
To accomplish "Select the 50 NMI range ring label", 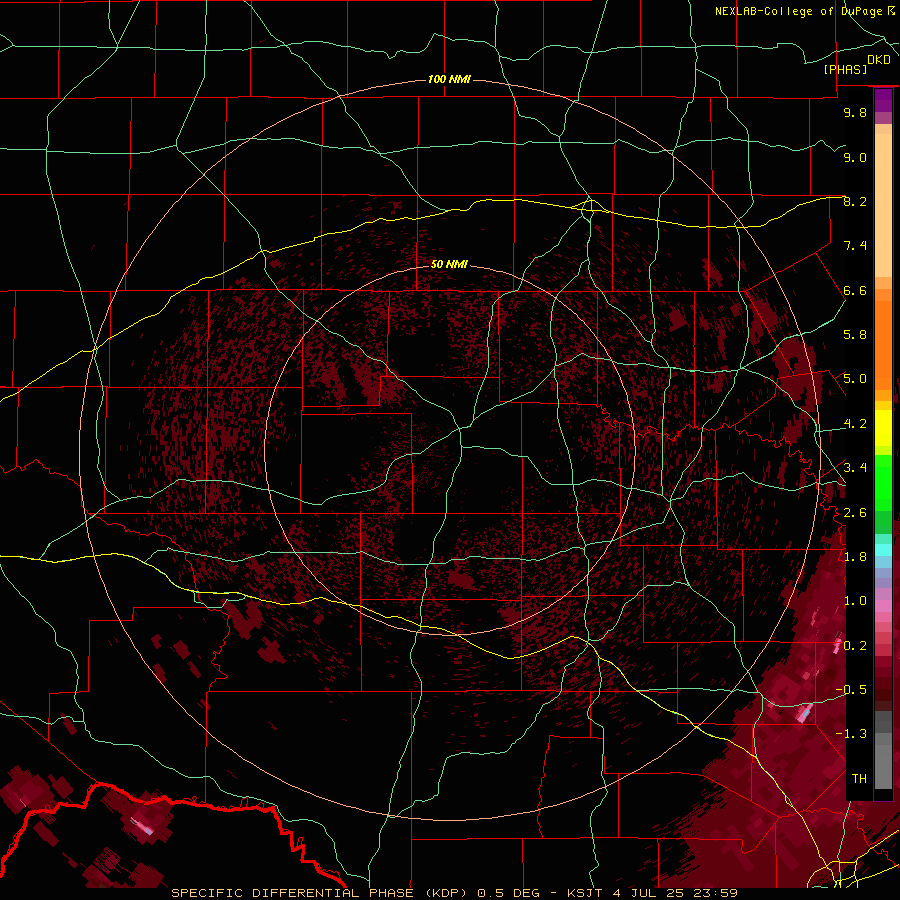I will click(449, 264).
